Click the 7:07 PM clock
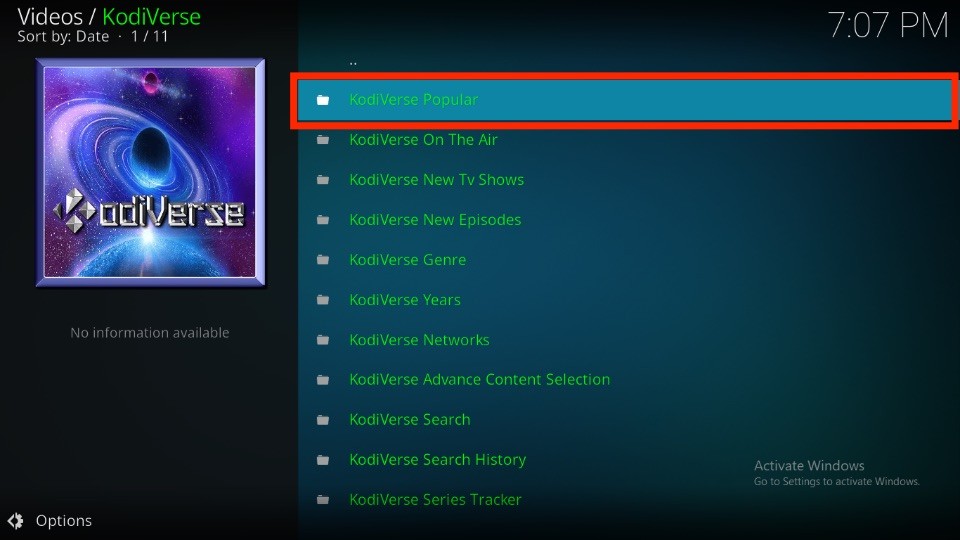960x540 pixels. [x=888, y=26]
